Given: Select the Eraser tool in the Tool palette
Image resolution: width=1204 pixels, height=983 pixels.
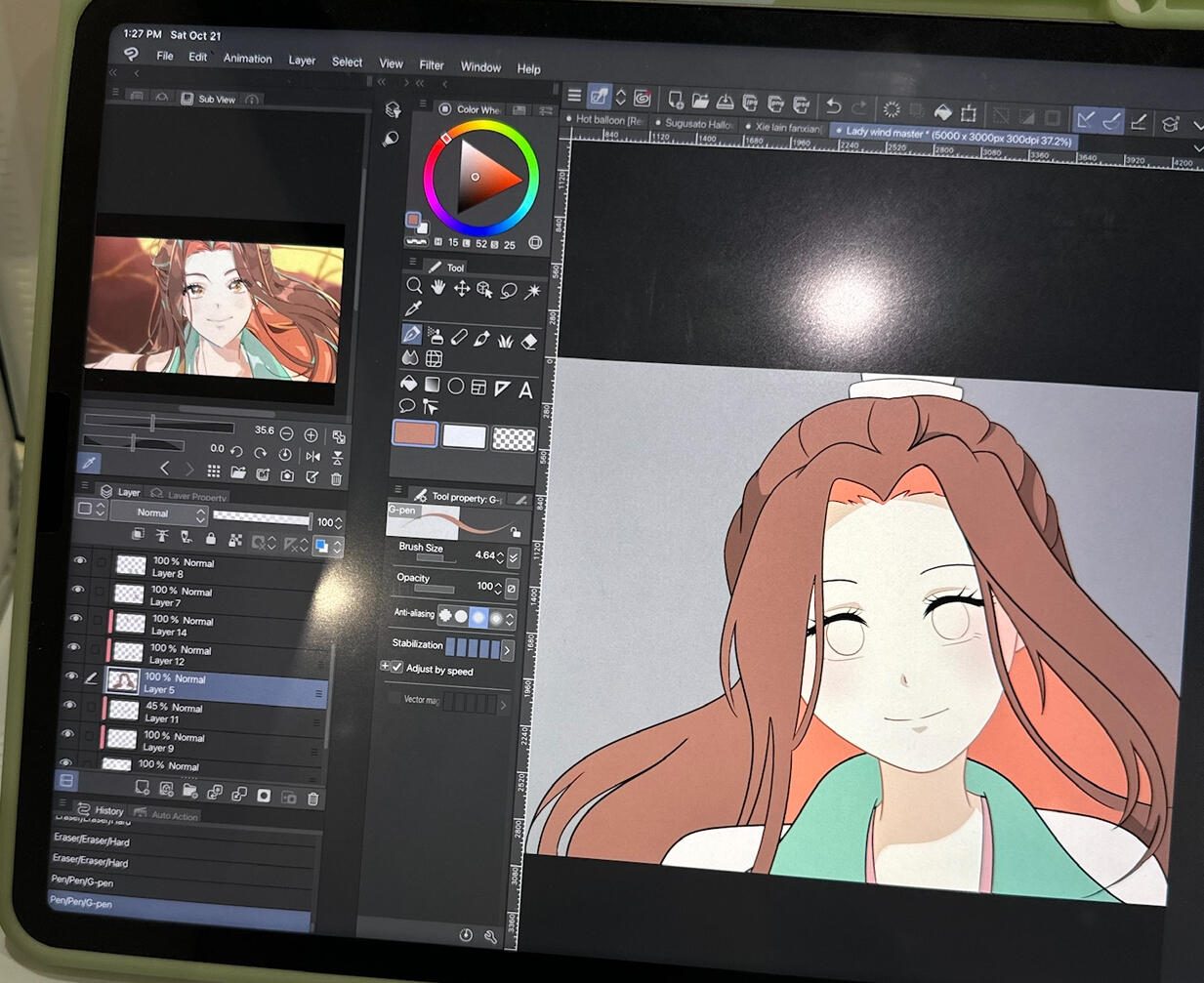Looking at the screenshot, I should pyautogui.click(x=529, y=341).
